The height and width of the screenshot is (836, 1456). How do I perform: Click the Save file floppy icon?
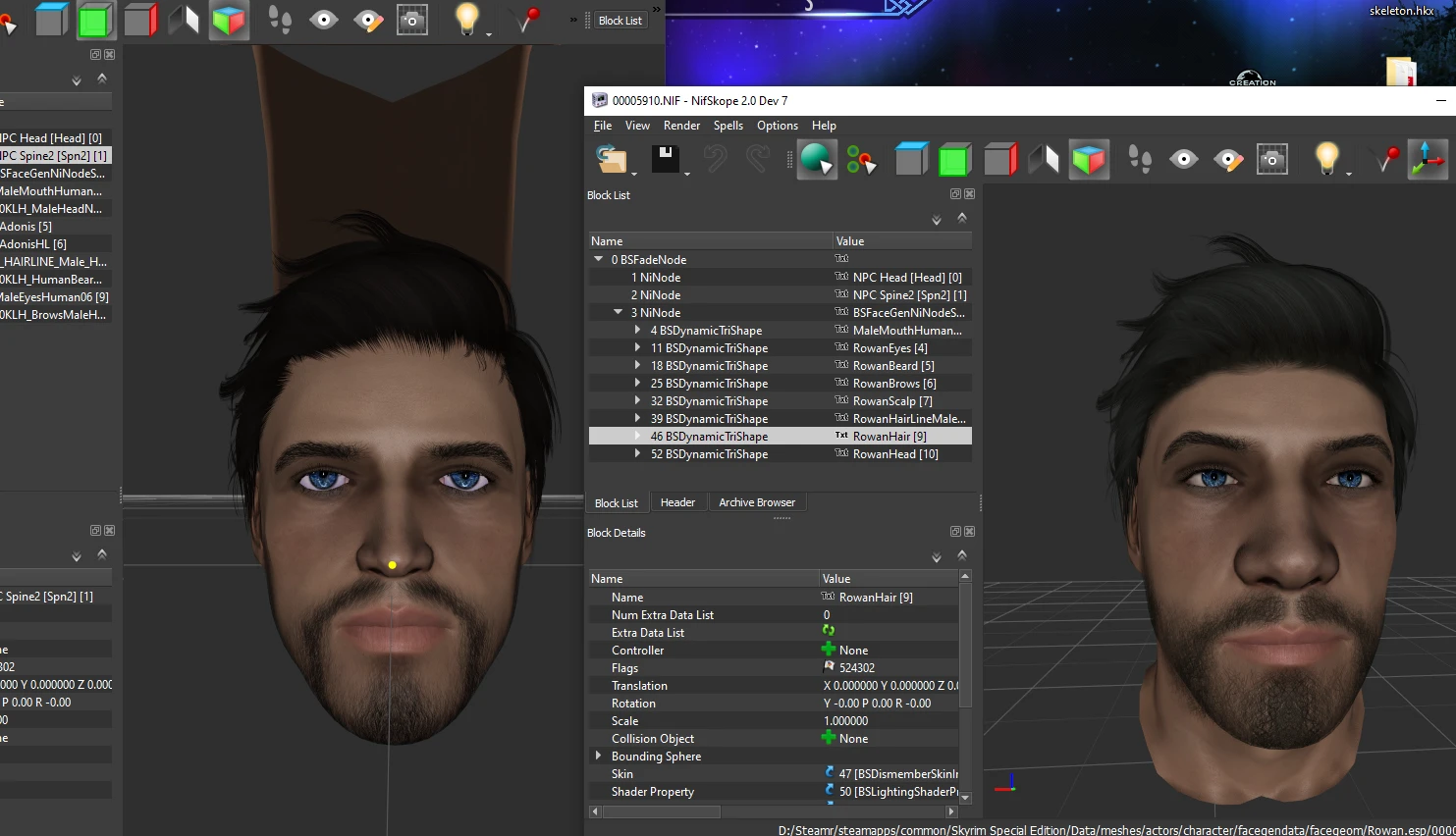[x=666, y=159]
